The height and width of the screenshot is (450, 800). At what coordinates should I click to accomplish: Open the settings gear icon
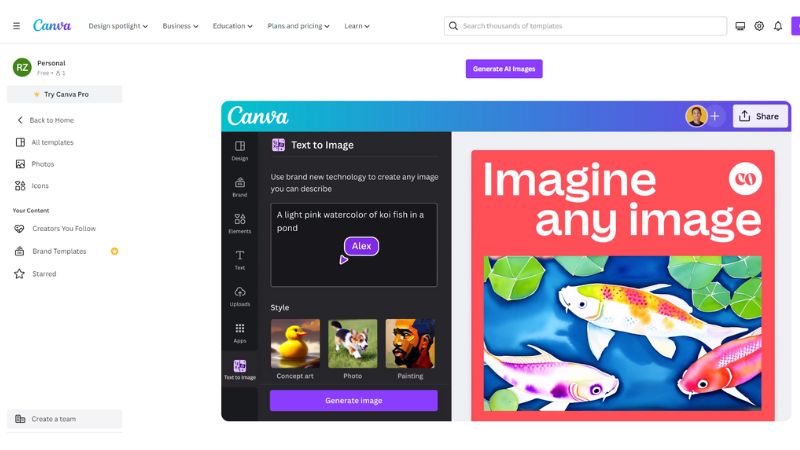pyautogui.click(x=759, y=26)
